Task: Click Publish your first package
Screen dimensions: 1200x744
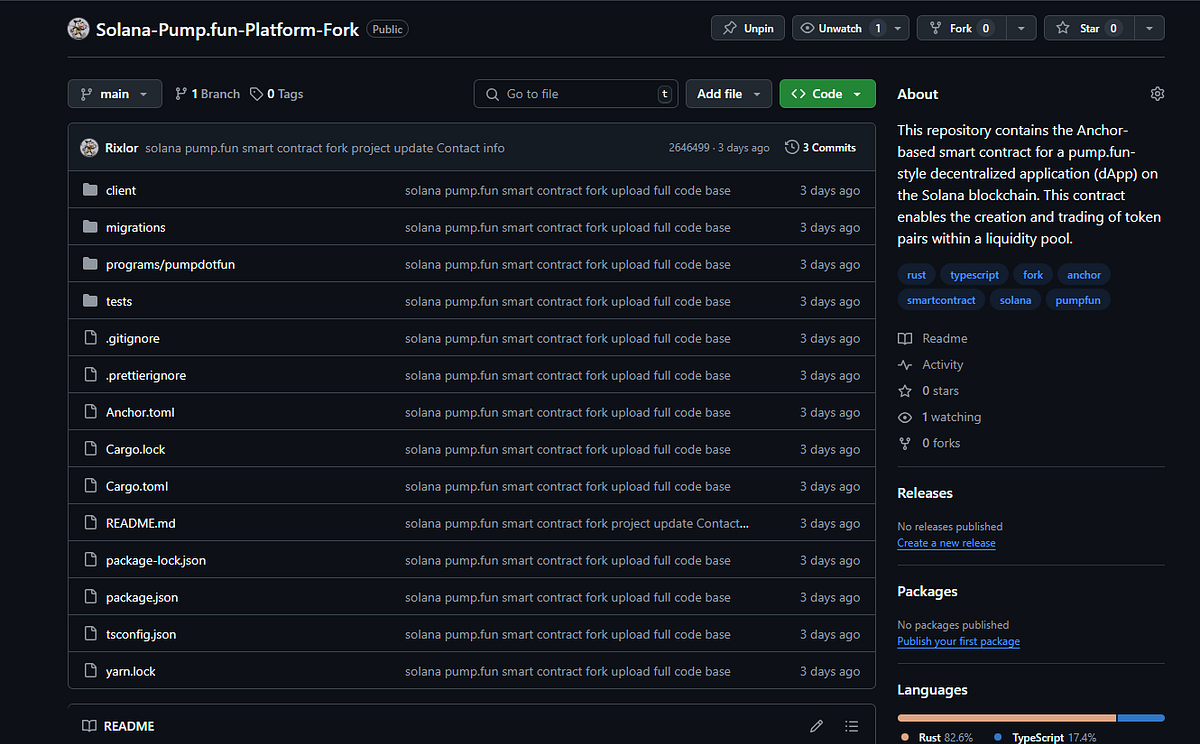Action: tap(959, 642)
